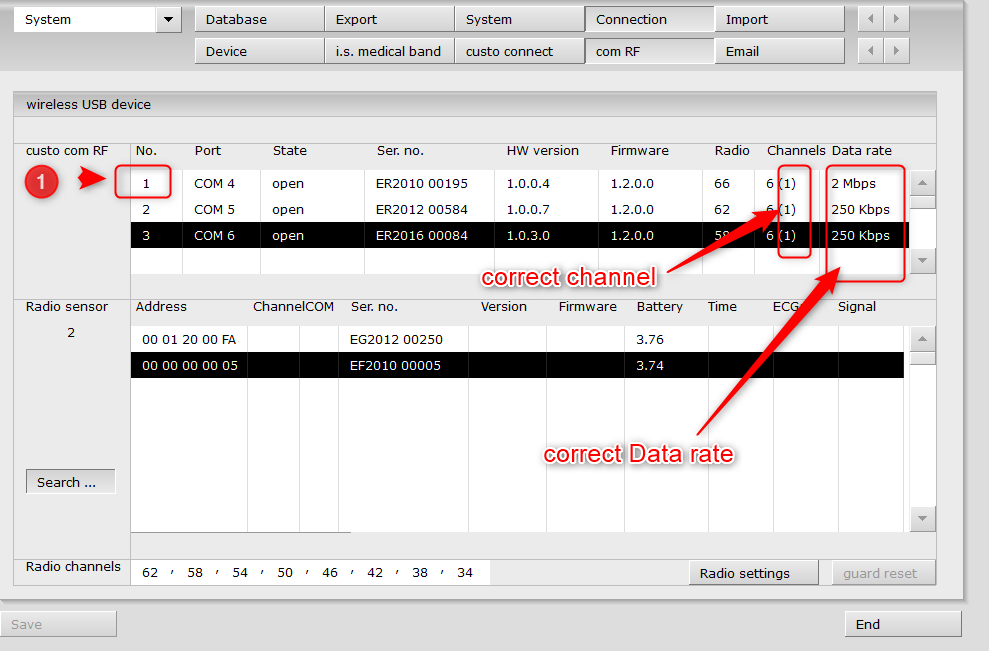This screenshot has height=651, width=989.
Task: Switch to the System tab in top row
Action: pos(520,19)
